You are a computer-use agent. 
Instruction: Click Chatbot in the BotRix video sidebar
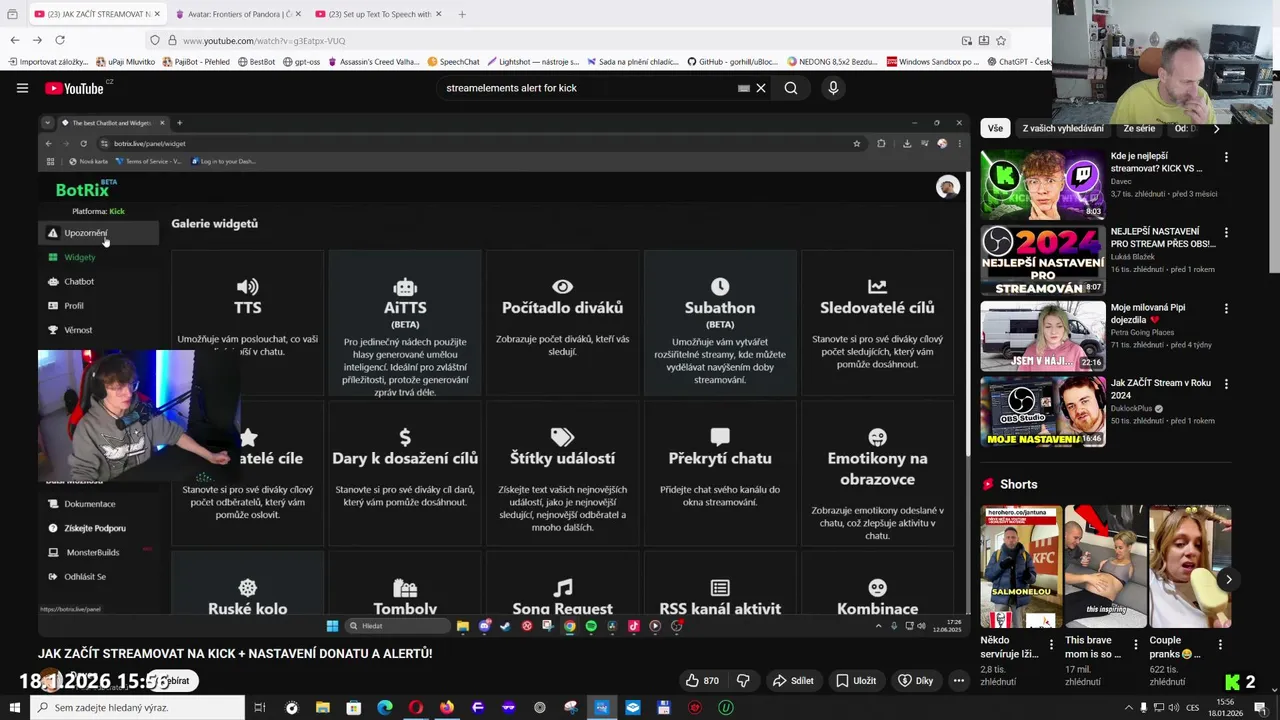tap(78, 281)
